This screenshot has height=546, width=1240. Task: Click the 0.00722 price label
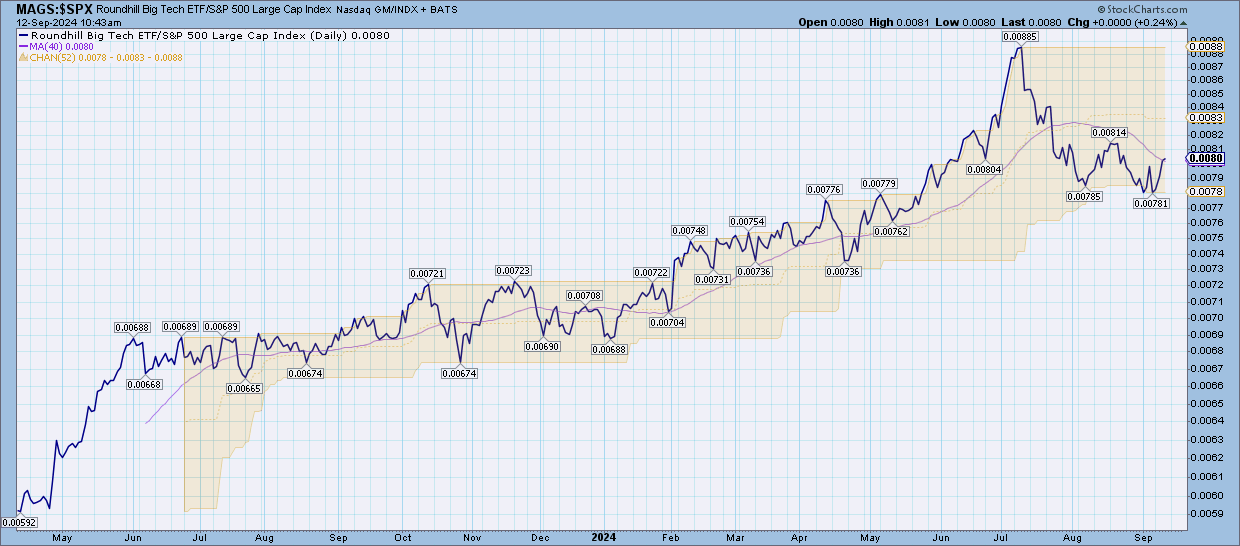tap(651, 273)
